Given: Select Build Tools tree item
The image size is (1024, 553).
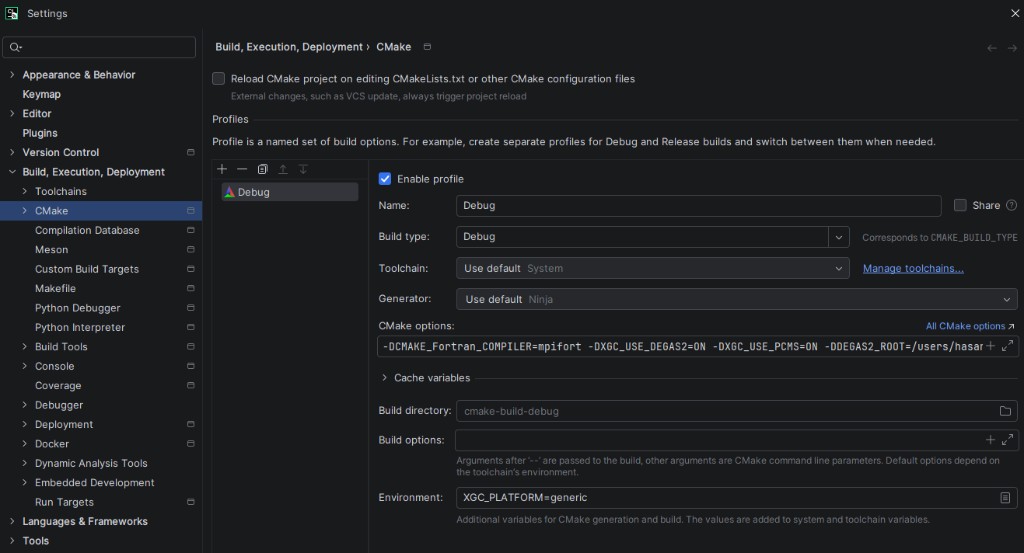Looking at the screenshot, I should point(61,347).
